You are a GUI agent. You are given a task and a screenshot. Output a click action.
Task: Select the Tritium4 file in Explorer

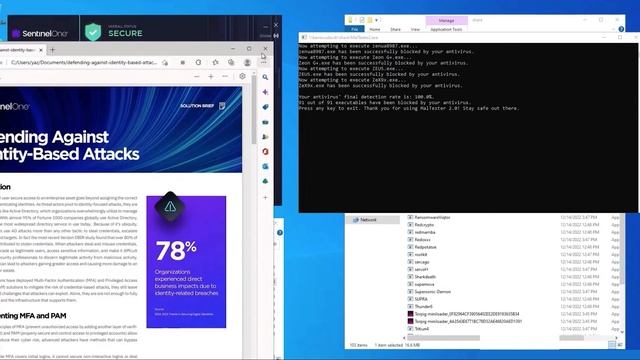[422, 329]
